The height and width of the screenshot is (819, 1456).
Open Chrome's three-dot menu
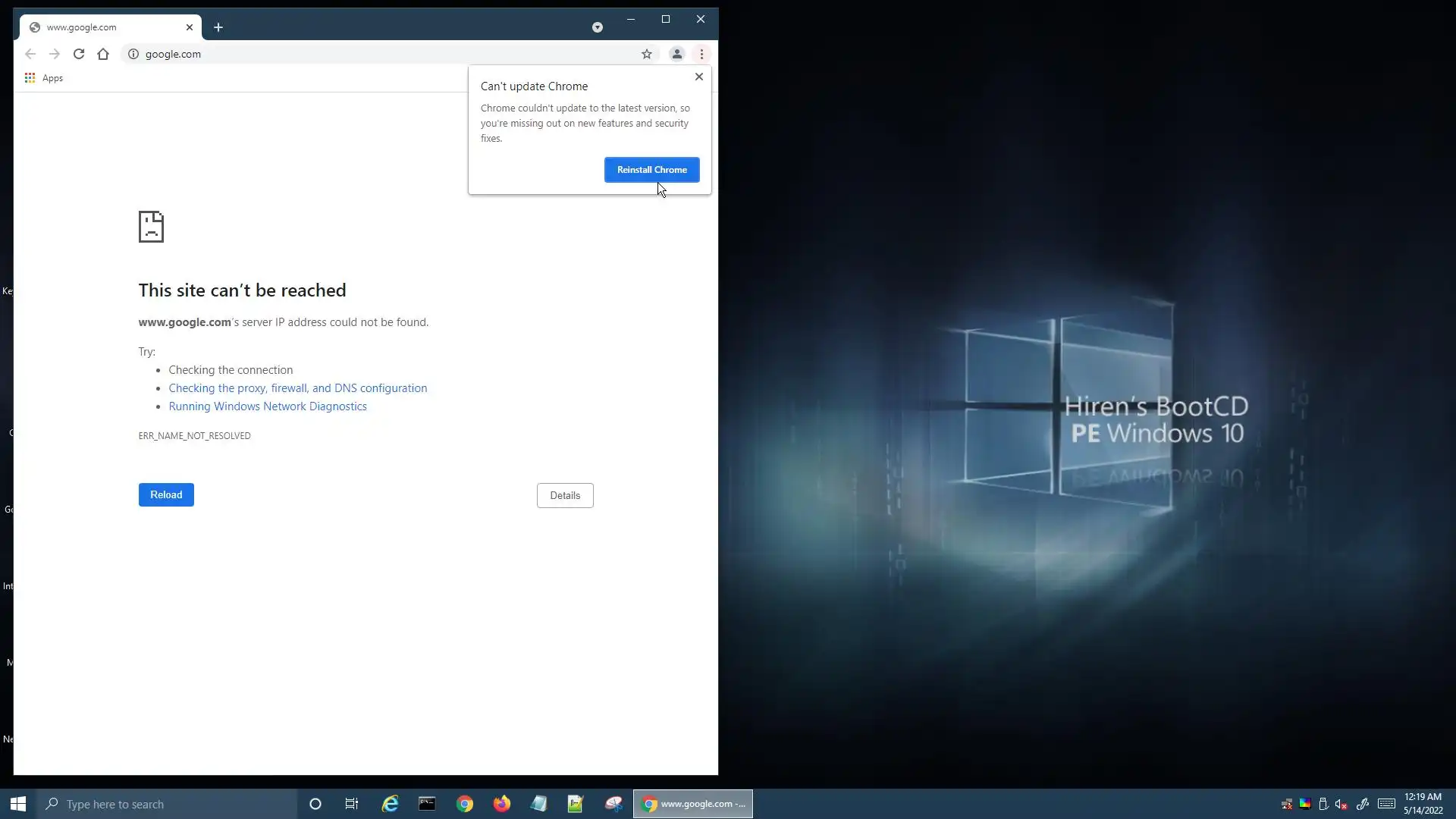[x=701, y=54]
